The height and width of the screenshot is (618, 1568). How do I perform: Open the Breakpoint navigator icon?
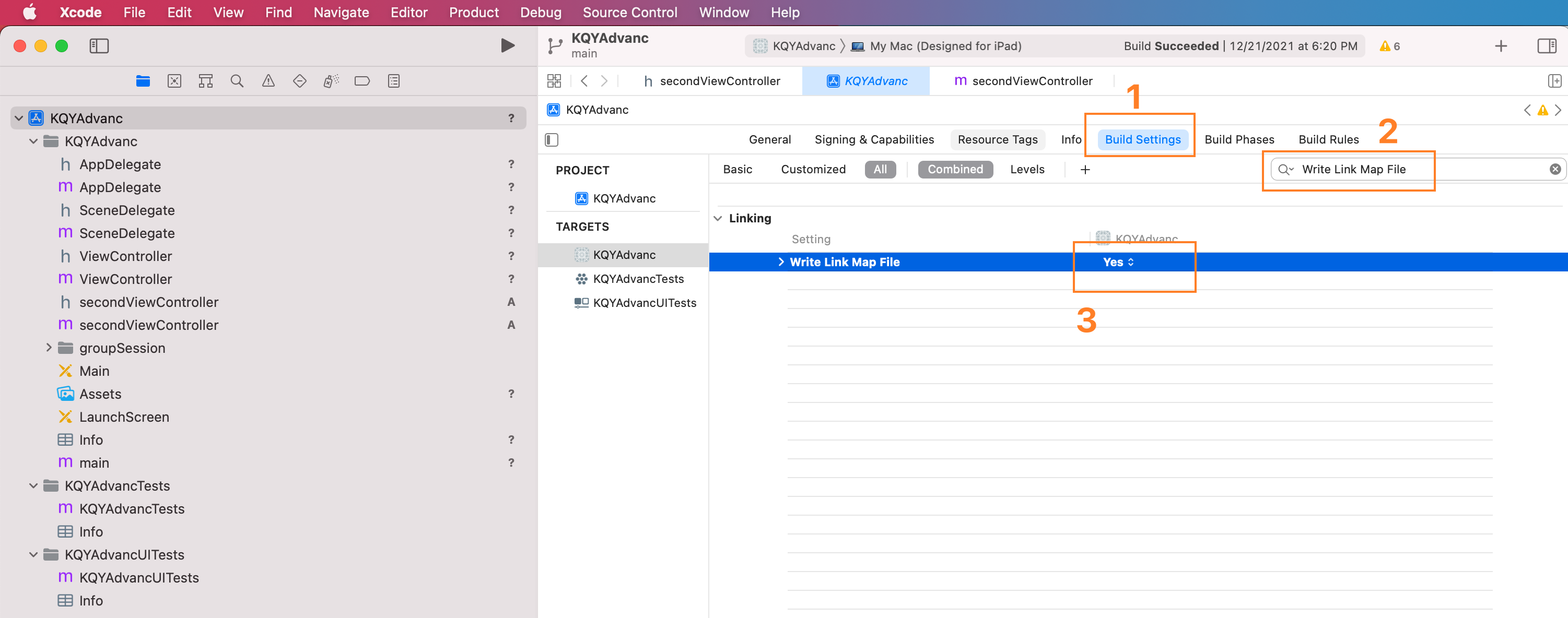click(x=362, y=81)
